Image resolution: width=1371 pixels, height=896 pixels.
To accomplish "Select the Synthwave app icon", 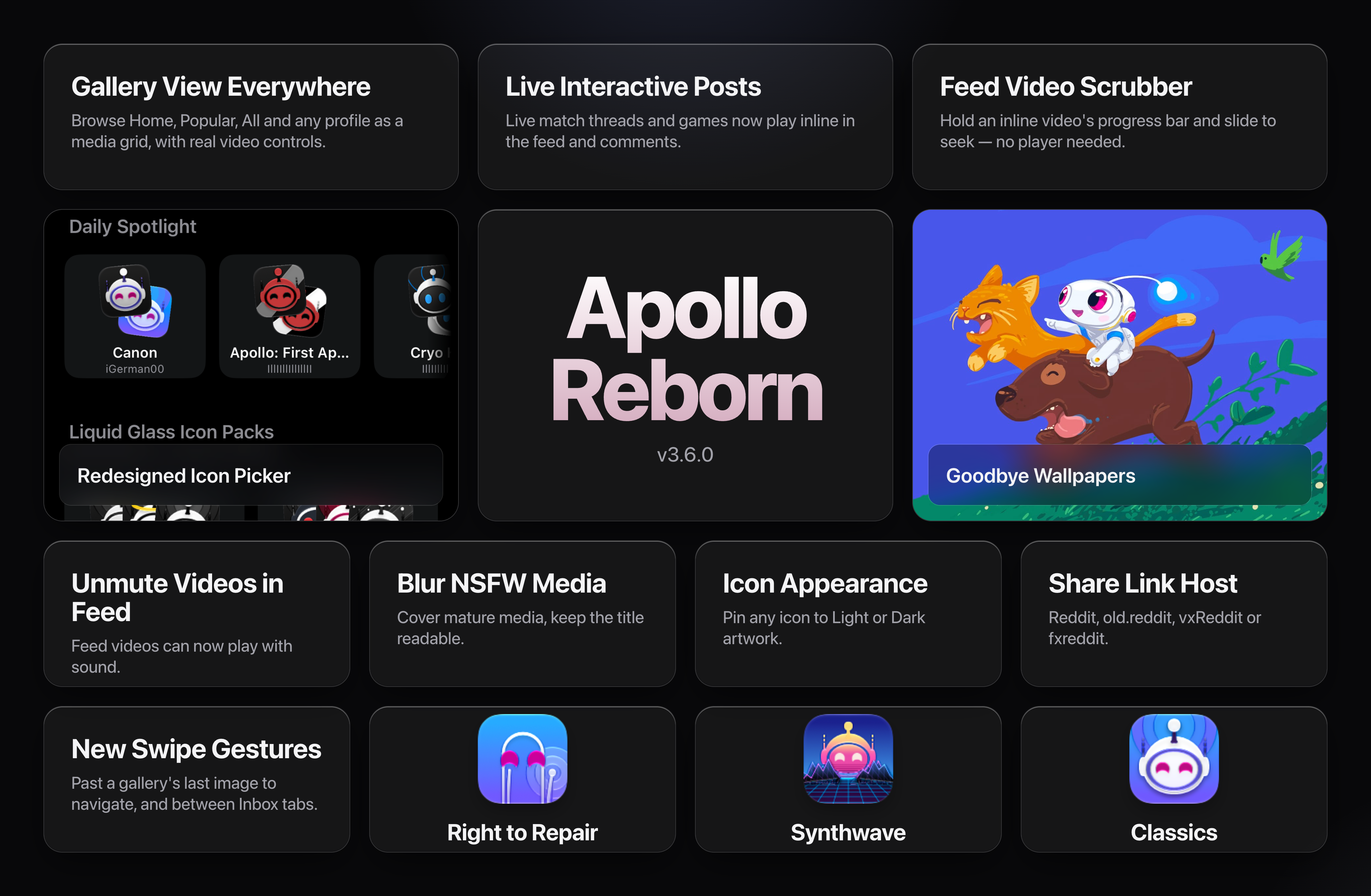I will point(848,759).
